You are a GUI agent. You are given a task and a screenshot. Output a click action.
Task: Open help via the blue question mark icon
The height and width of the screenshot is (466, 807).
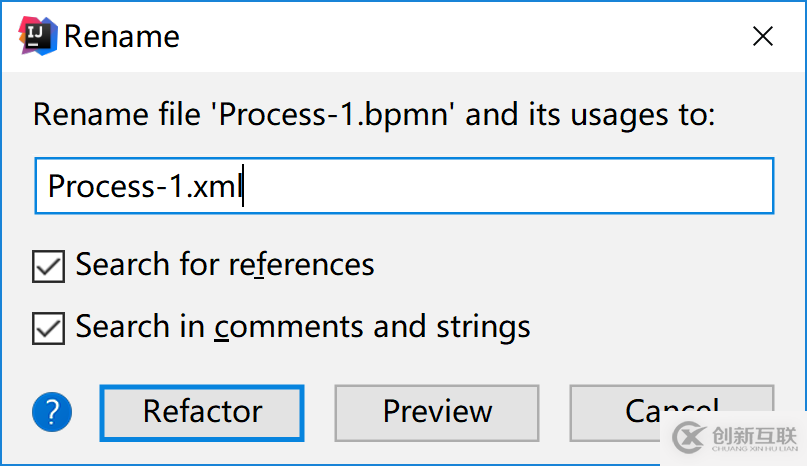52,411
